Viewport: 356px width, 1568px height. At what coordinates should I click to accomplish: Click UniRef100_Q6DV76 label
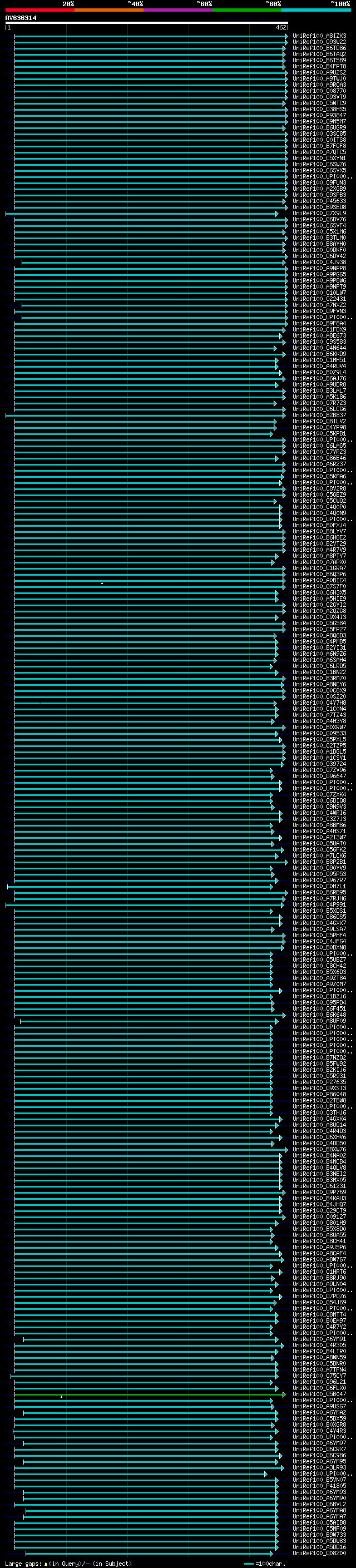319,220
